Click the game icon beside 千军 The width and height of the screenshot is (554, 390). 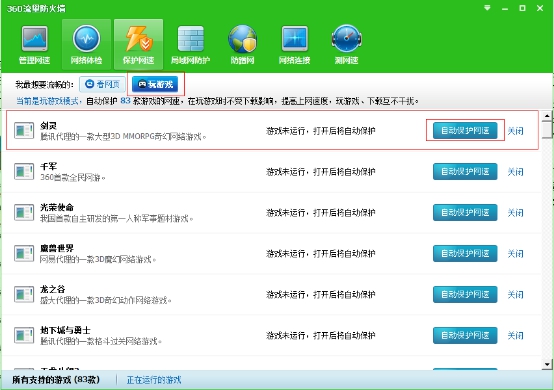[24, 171]
